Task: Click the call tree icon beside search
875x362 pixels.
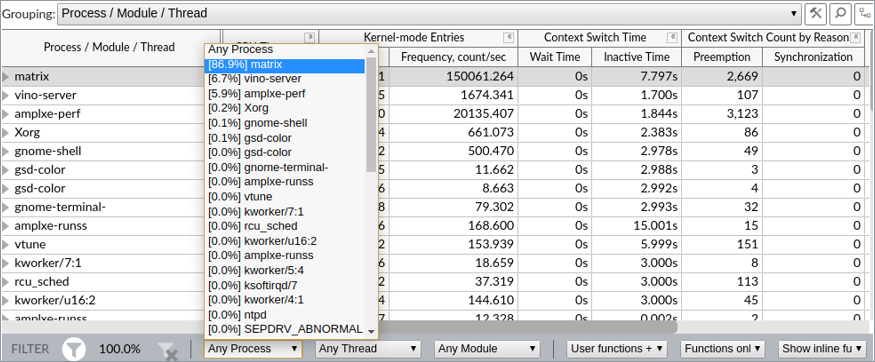Action: 864,13
